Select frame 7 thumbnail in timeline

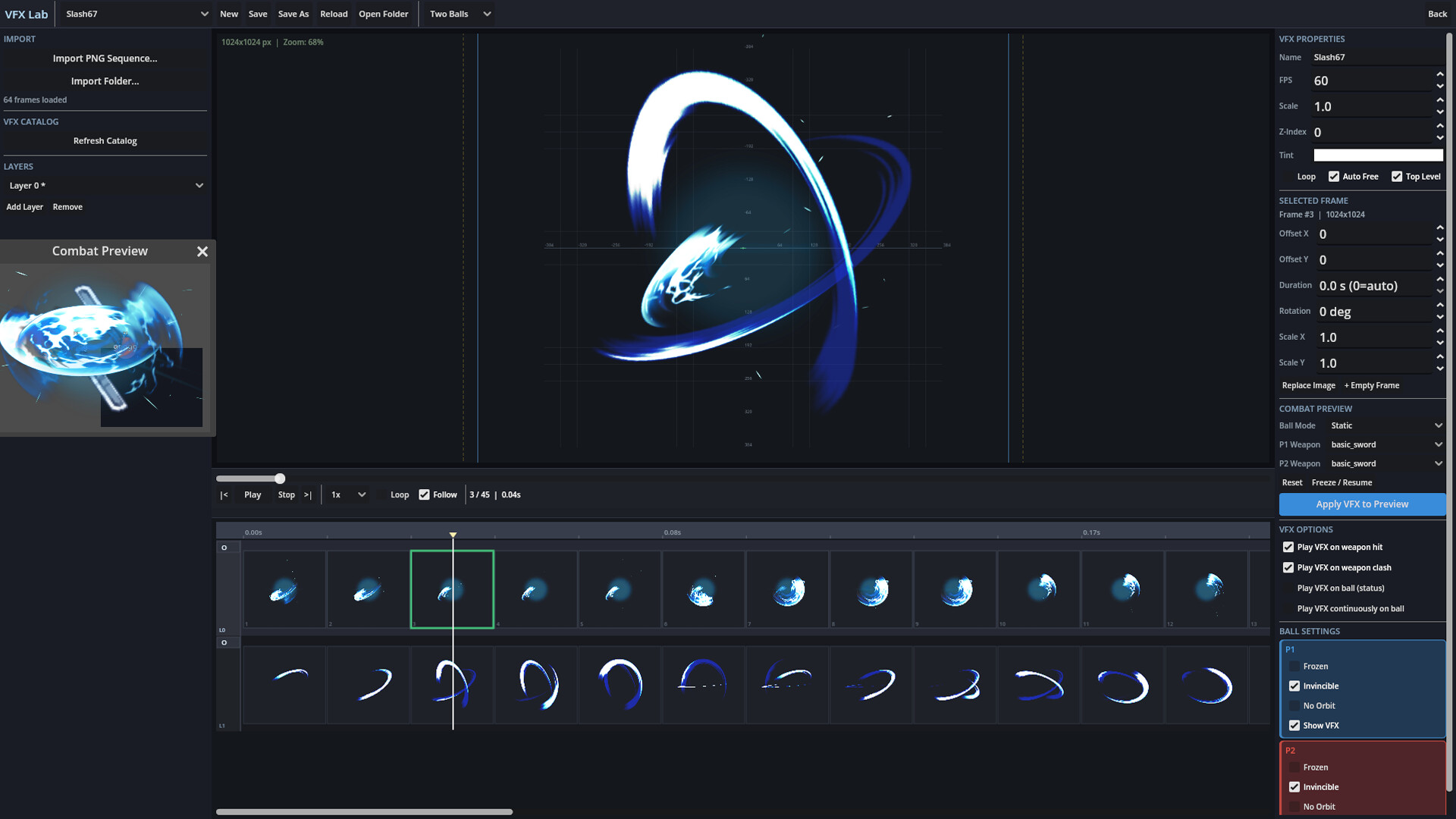tap(787, 589)
